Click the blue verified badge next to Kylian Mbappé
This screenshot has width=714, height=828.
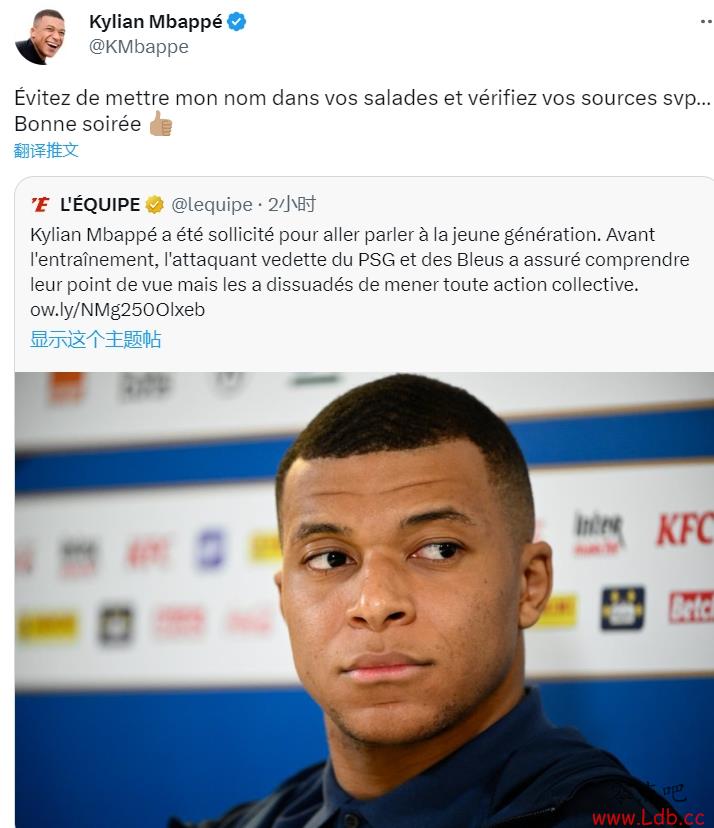coord(237,22)
